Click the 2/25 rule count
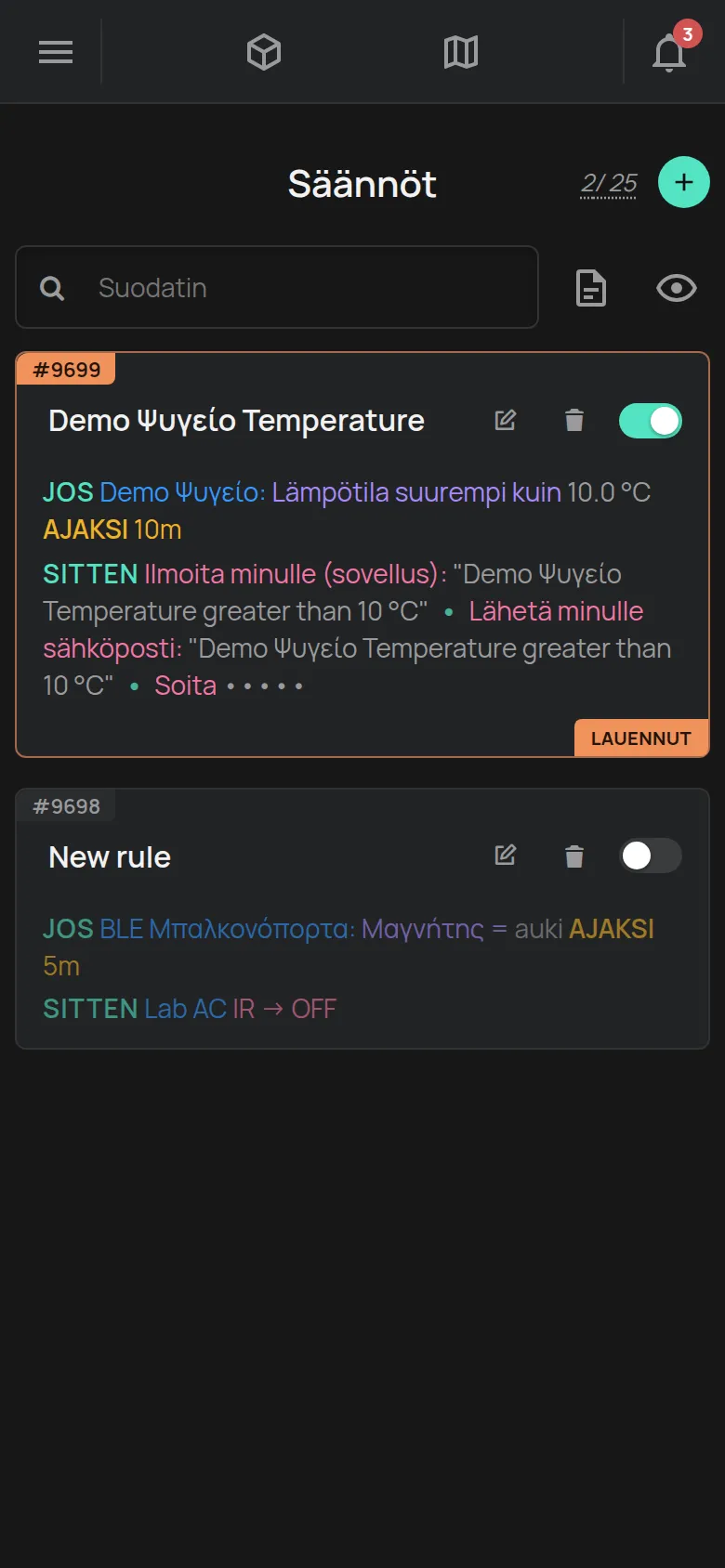 coord(609,183)
